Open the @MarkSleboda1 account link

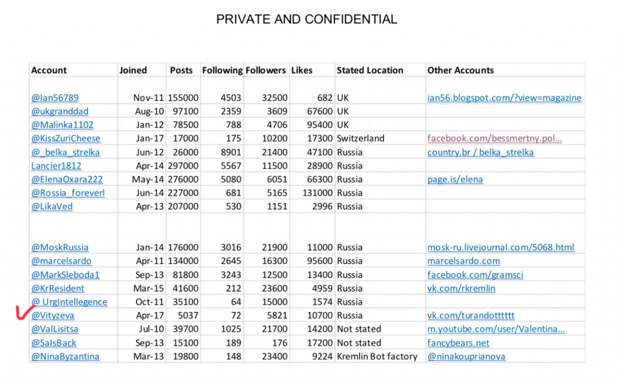(x=65, y=275)
